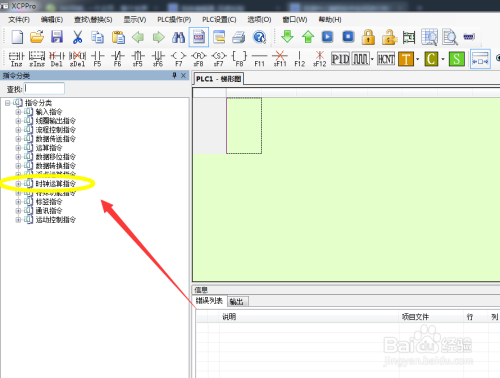Click the Paste clipboard icon
Screen dimensions: 500x378
click(118, 37)
